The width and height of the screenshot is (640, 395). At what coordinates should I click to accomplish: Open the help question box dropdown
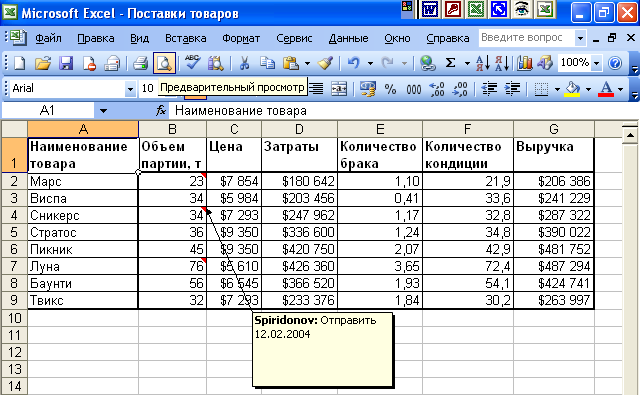[580, 39]
